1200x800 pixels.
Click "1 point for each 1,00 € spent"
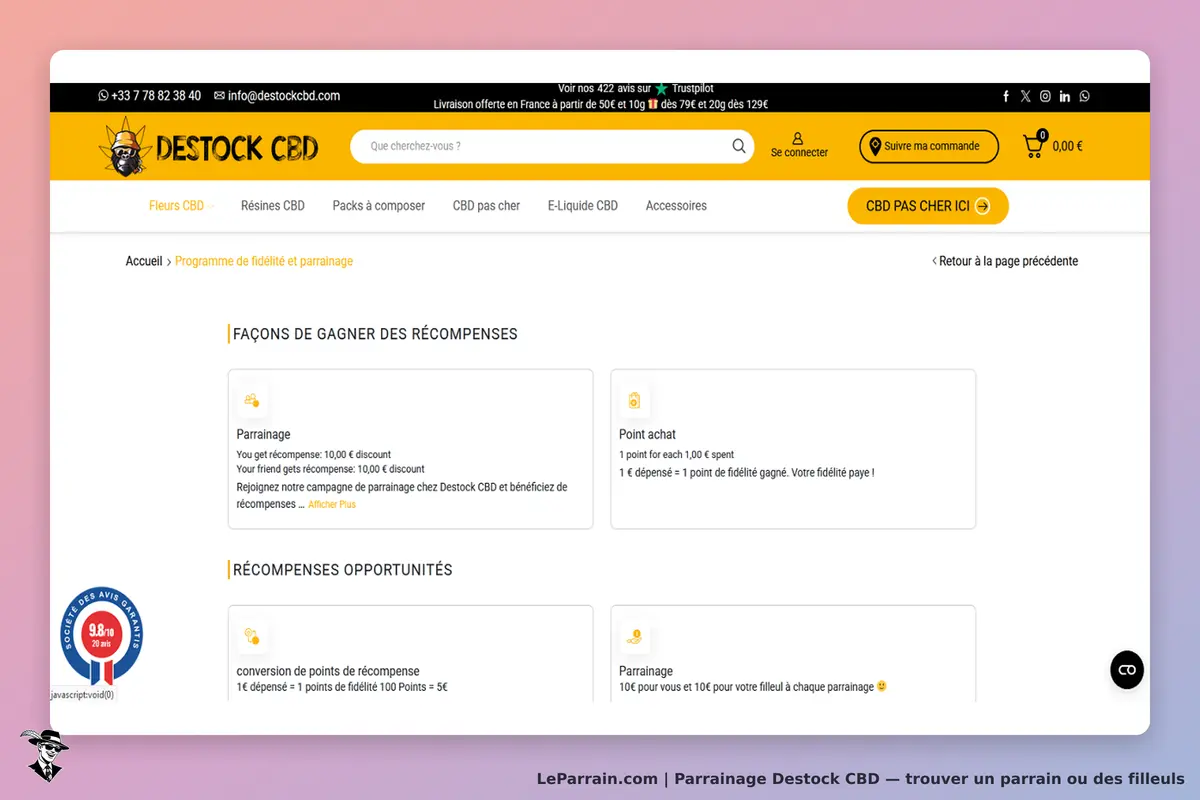(x=677, y=455)
